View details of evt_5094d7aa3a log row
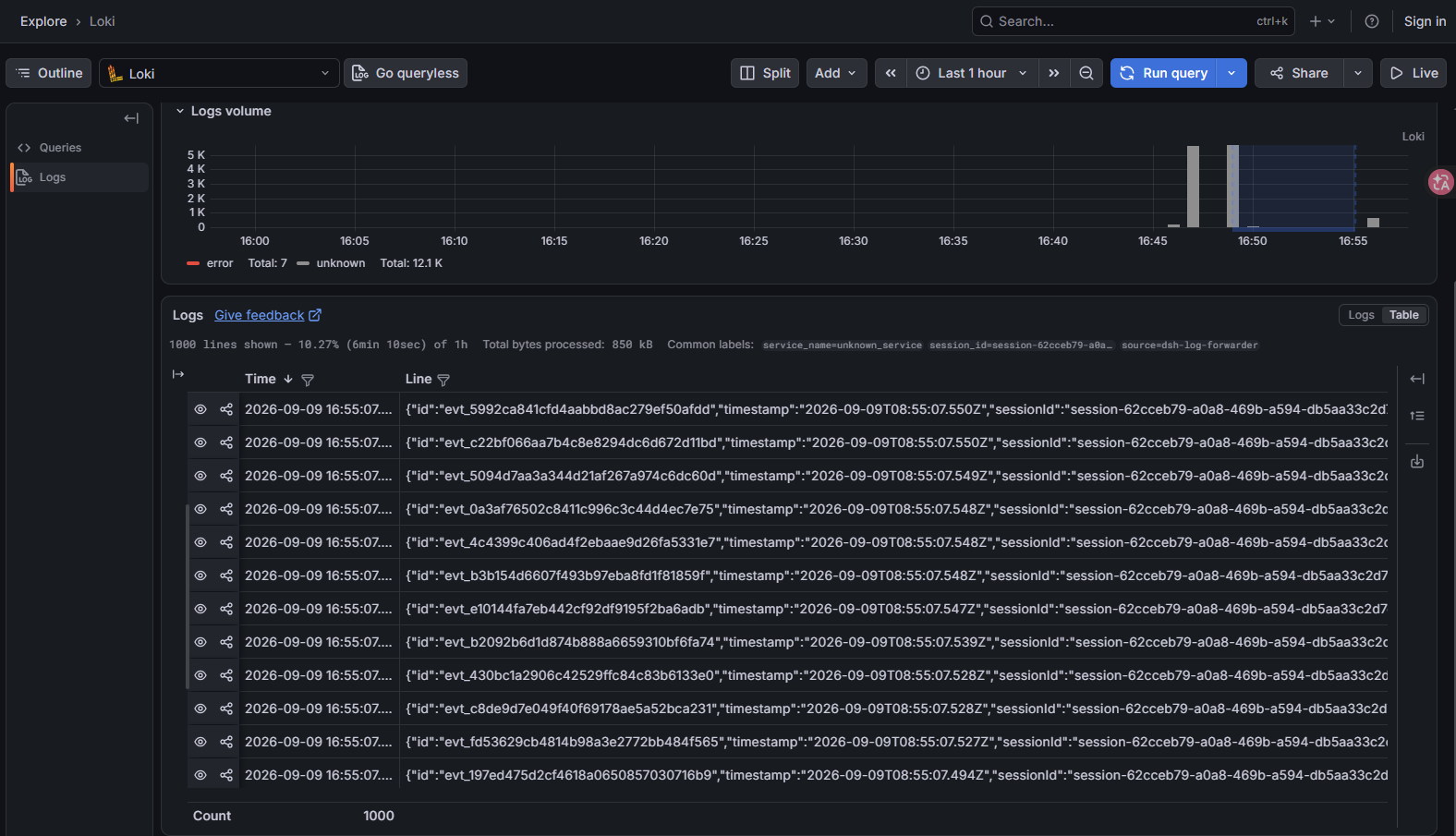 point(200,476)
